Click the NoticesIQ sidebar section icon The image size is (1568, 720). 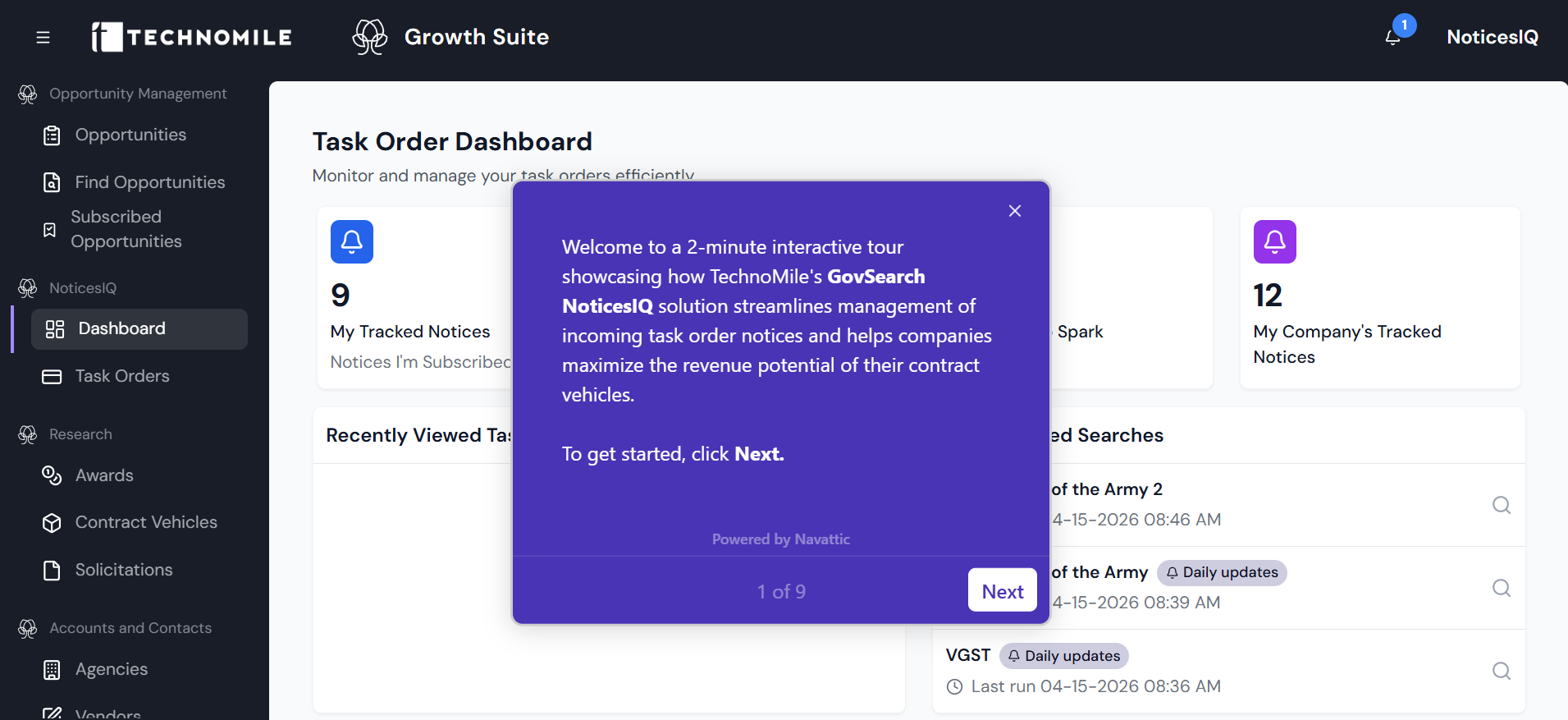28,288
